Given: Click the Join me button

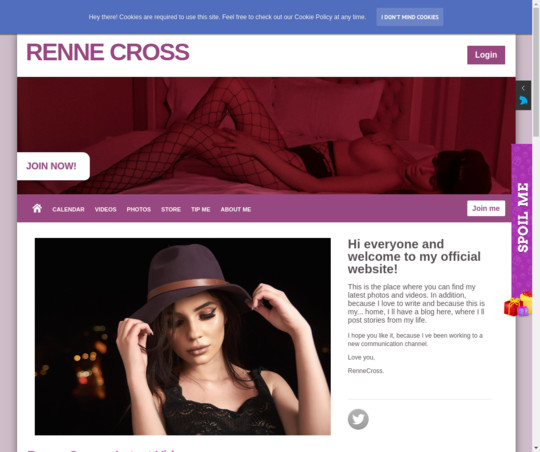Looking at the screenshot, I should (486, 208).
